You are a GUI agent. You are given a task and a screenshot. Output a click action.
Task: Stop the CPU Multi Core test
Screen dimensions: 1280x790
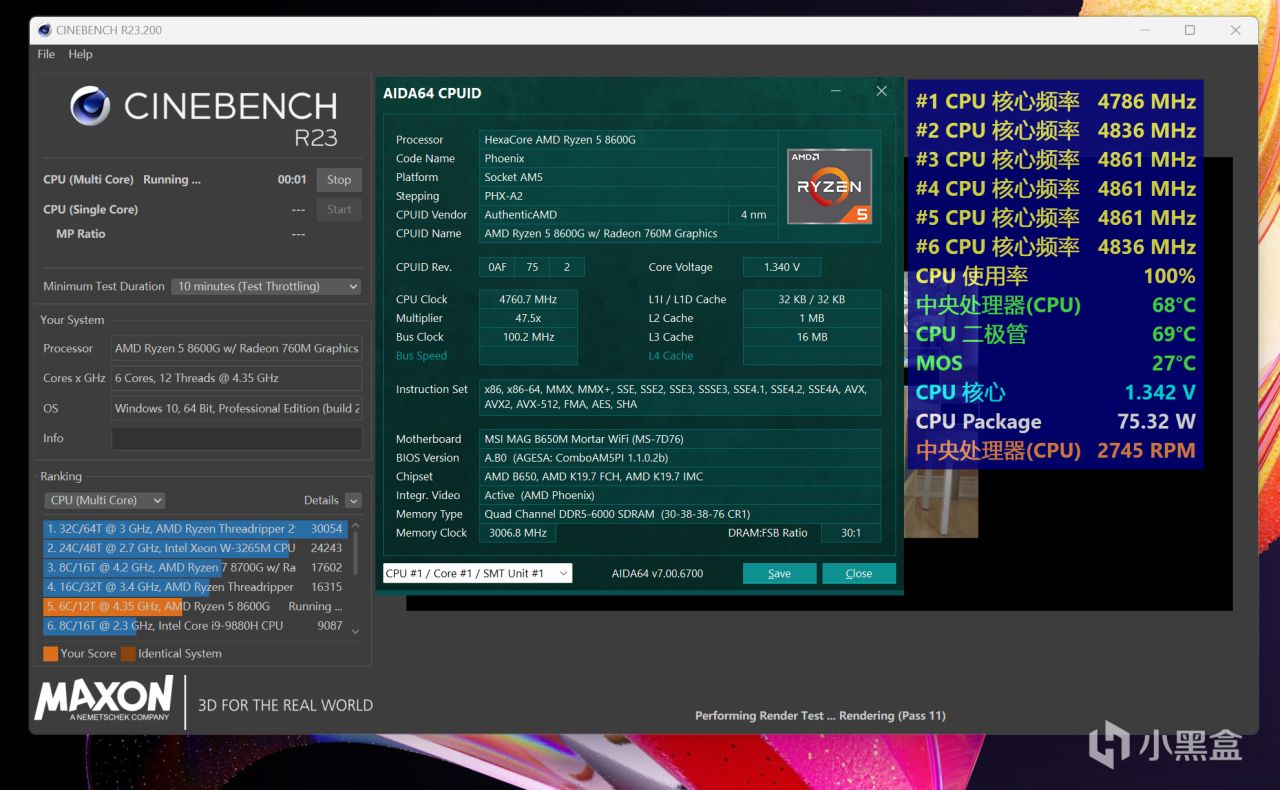click(339, 180)
